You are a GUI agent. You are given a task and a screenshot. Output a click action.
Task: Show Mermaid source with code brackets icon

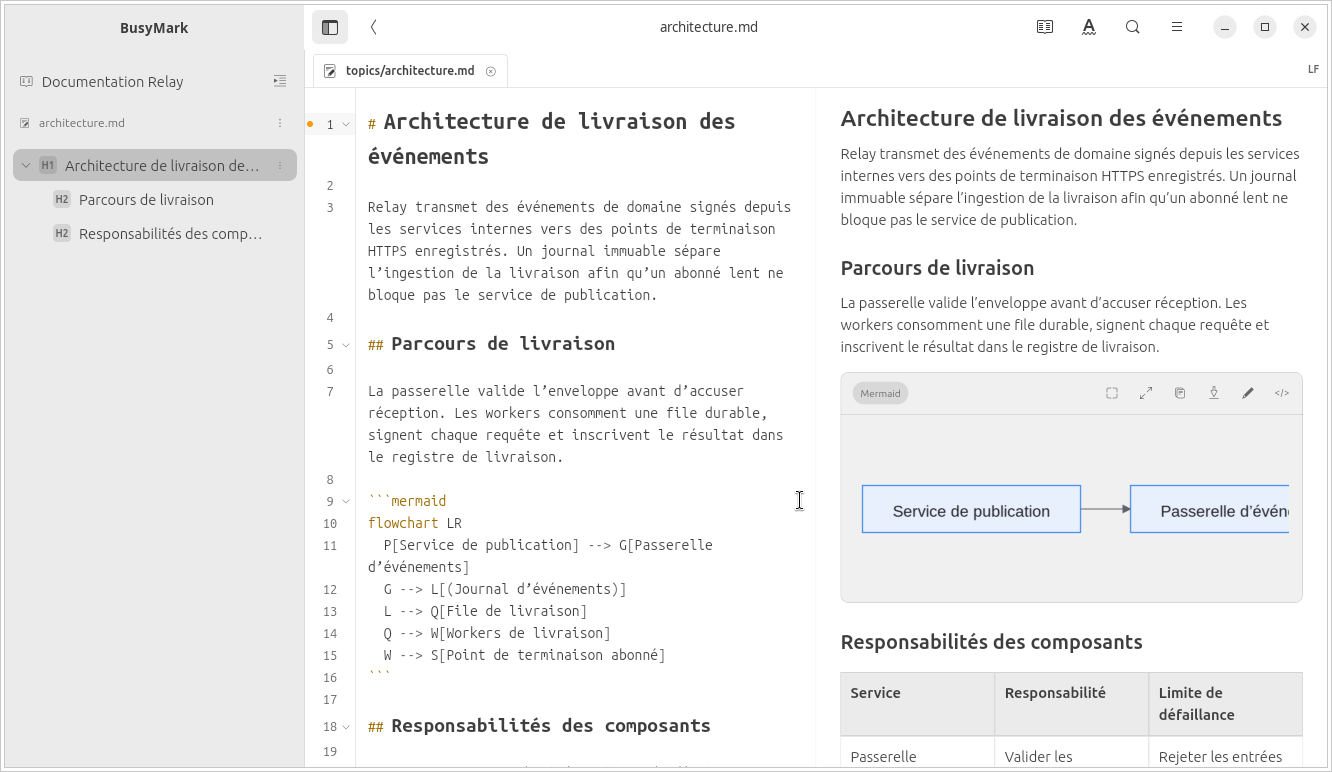click(x=1282, y=393)
